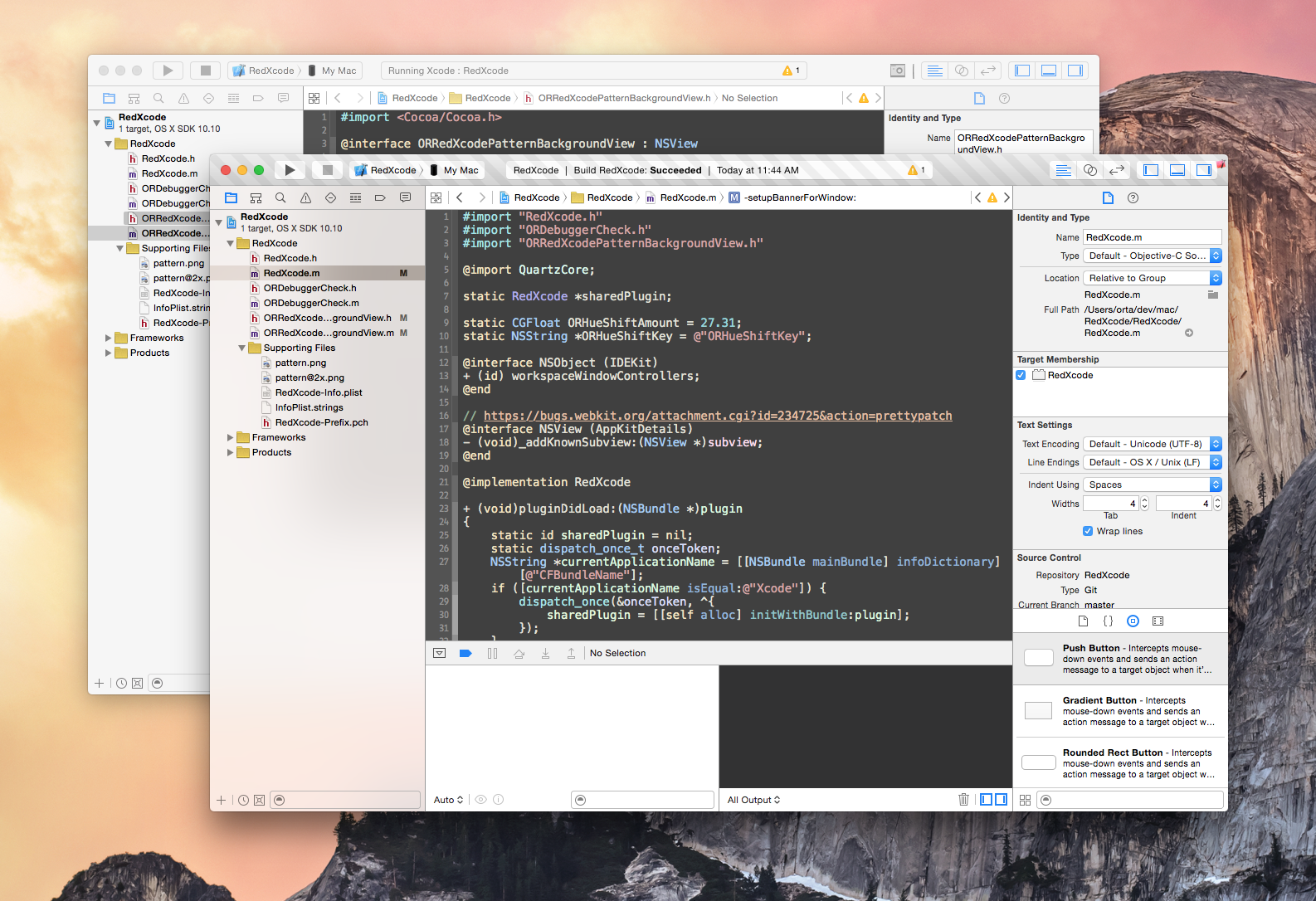Click the Stop button in front Xcode window
This screenshot has height=901, width=1316.
pos(328,170)
